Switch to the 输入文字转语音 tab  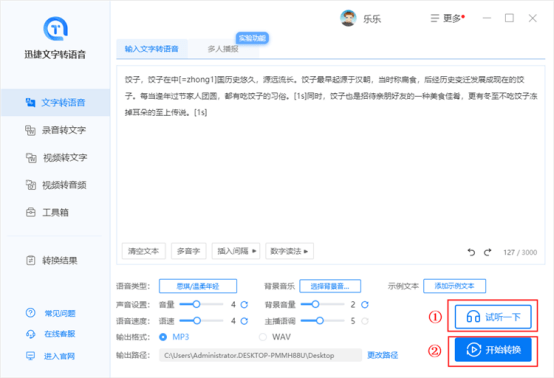click(152, 49)
